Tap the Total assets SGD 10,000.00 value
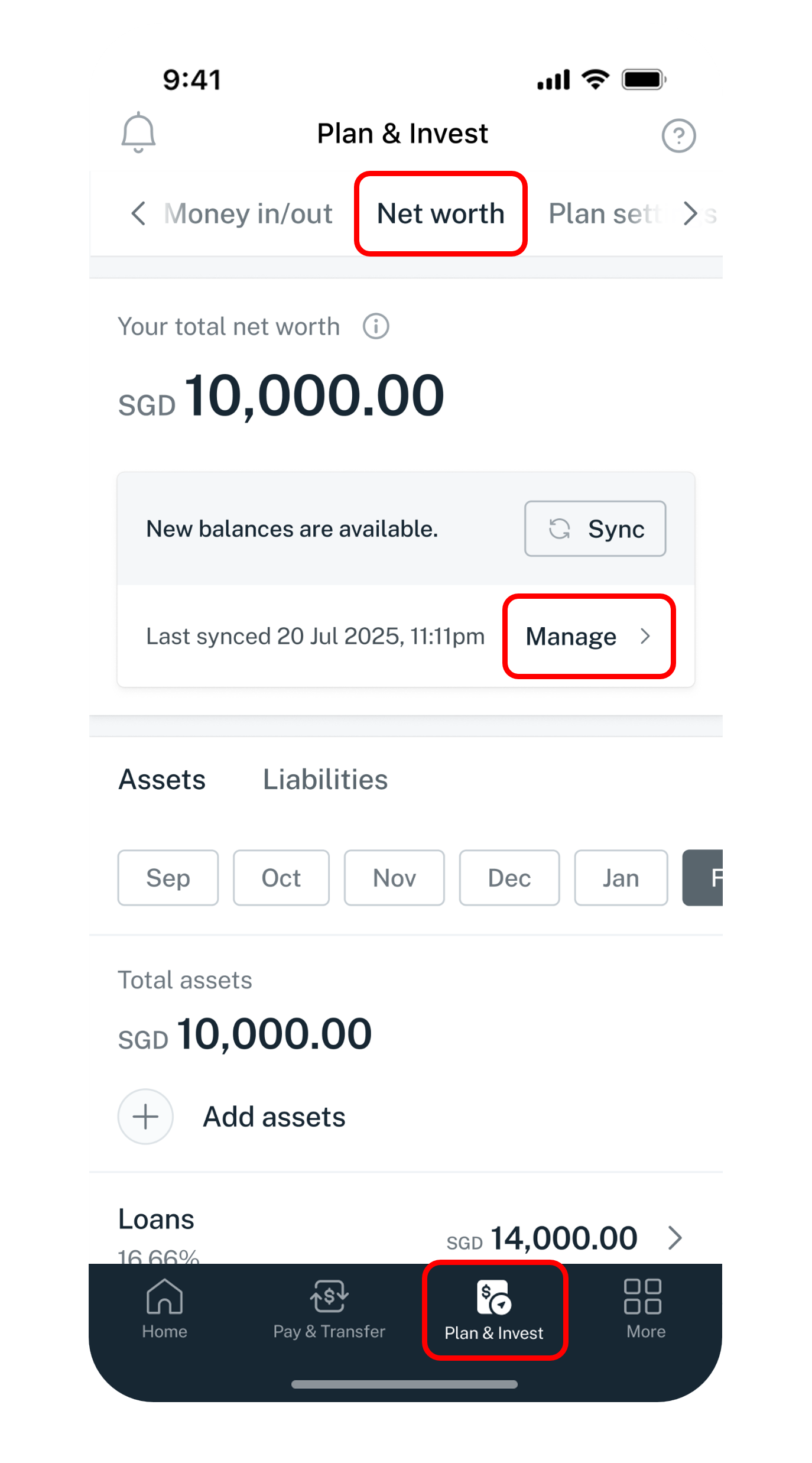The image size is (812, 1463). pos(245,1034)
